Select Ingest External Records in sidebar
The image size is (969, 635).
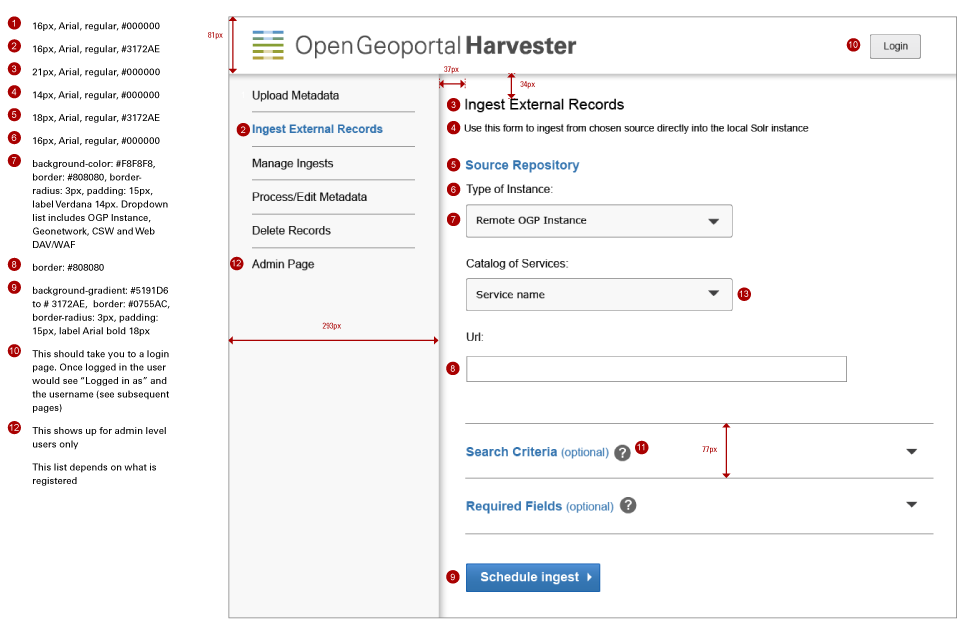tap(317, 129)
